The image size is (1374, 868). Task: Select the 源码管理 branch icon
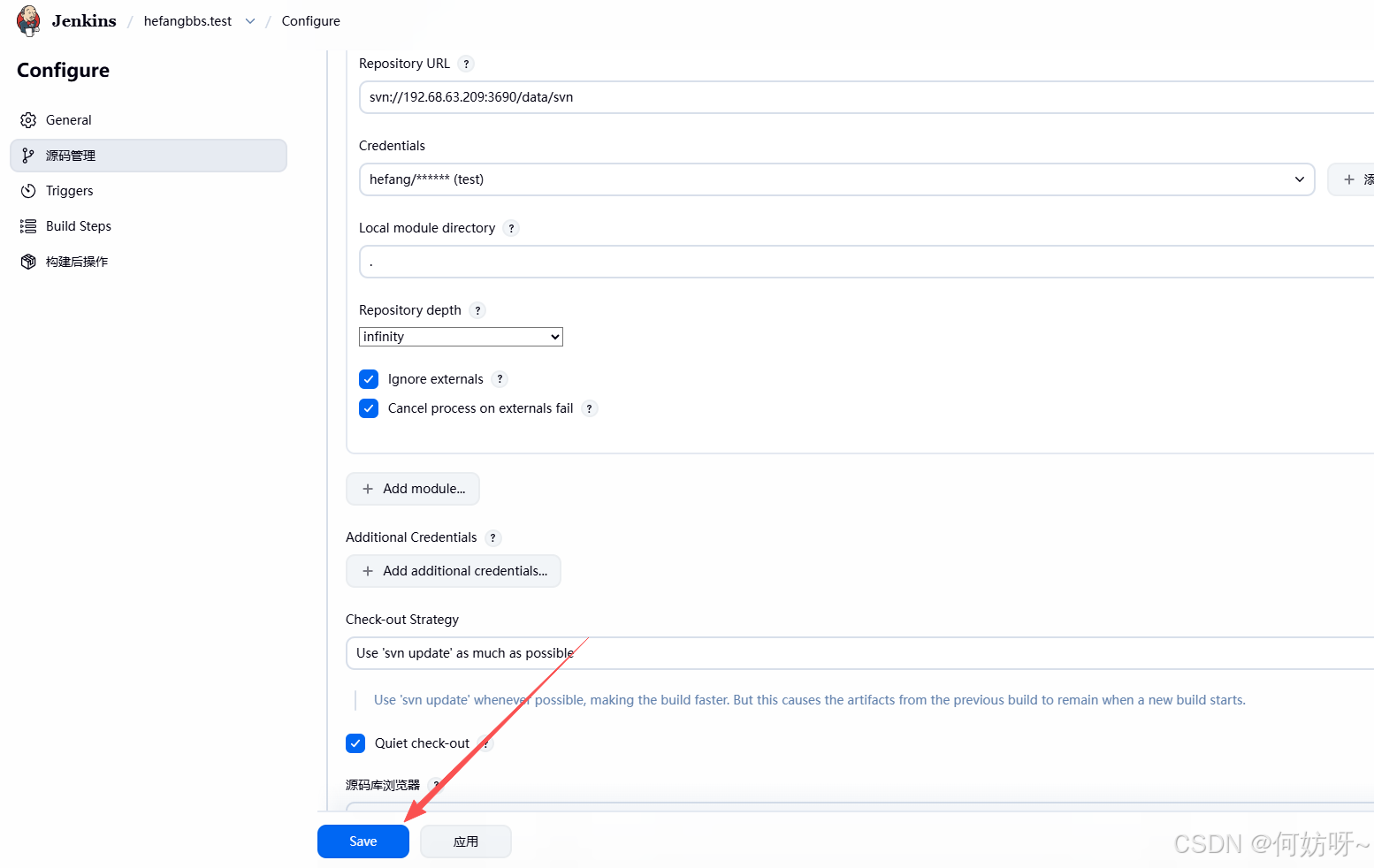[x=28, y=156]
